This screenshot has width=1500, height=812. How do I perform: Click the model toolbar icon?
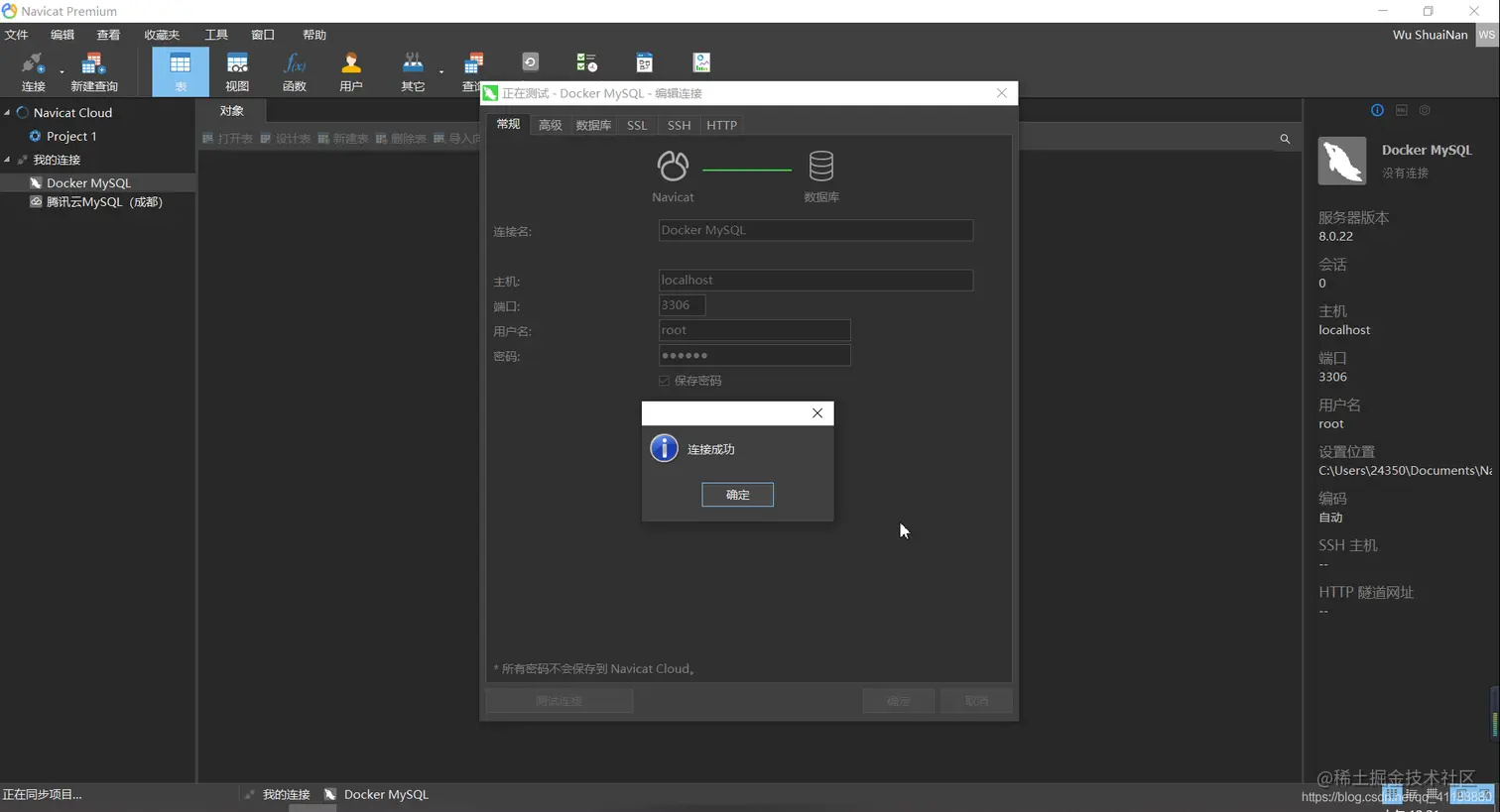(x=644, y=62)
